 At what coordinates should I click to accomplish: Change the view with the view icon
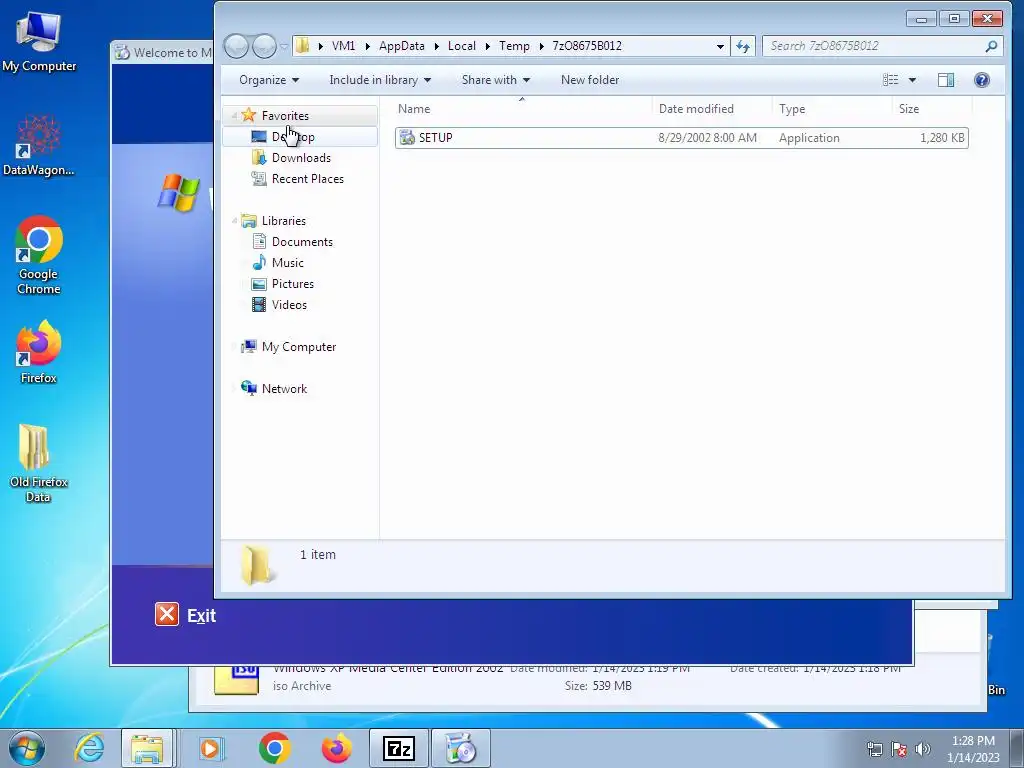890,80
